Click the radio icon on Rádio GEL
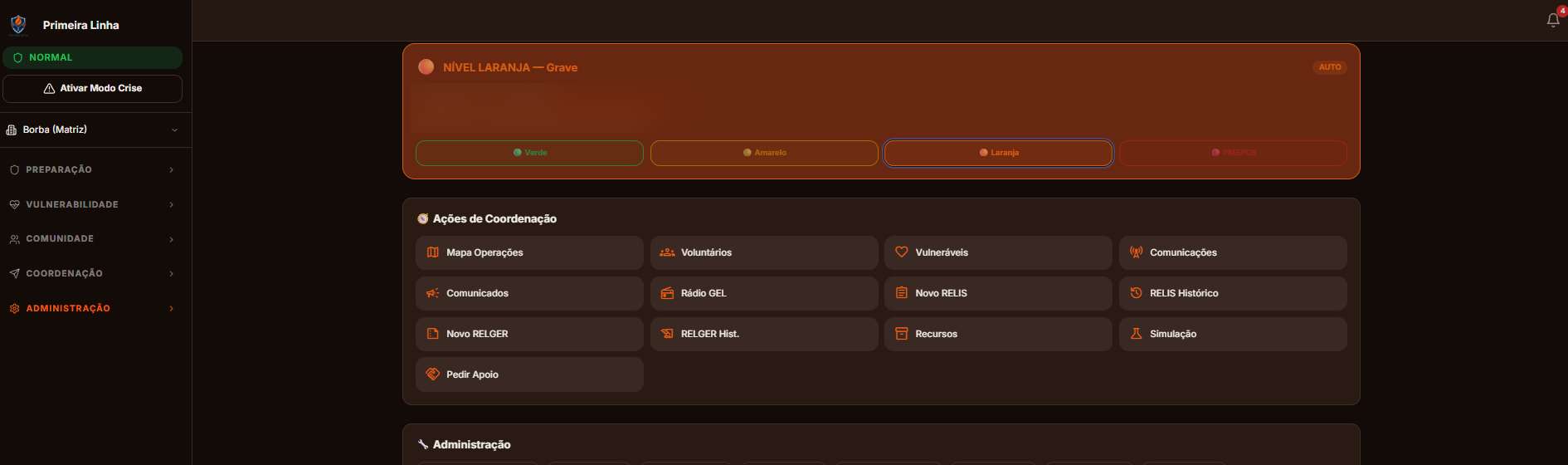Image resolution: width=1568 pixels, height=465 pixels. (667, 293)
